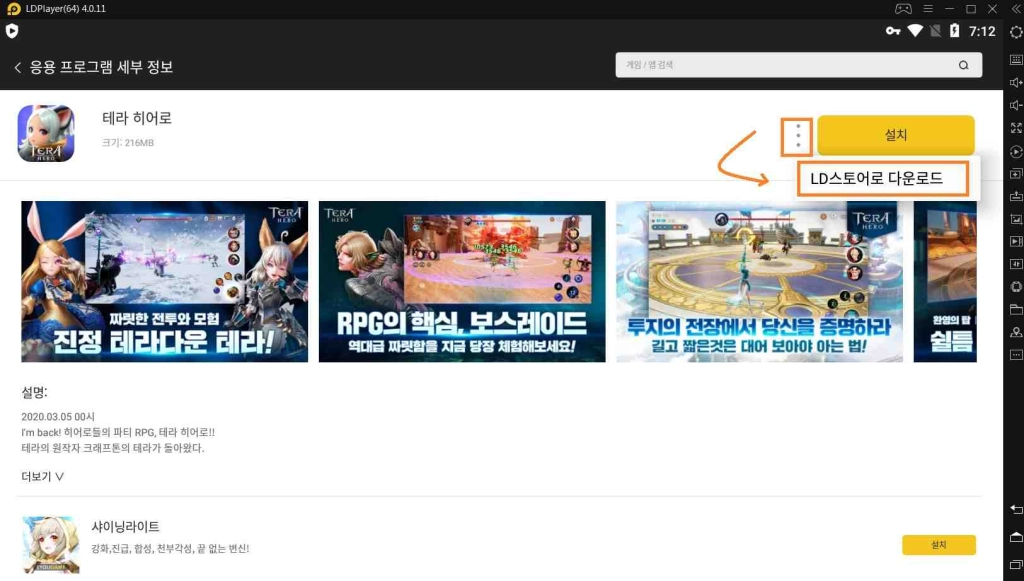
Task: Open LDPlayer settings gear icon
Action: pyautogui.click(x=1016, y=32)
